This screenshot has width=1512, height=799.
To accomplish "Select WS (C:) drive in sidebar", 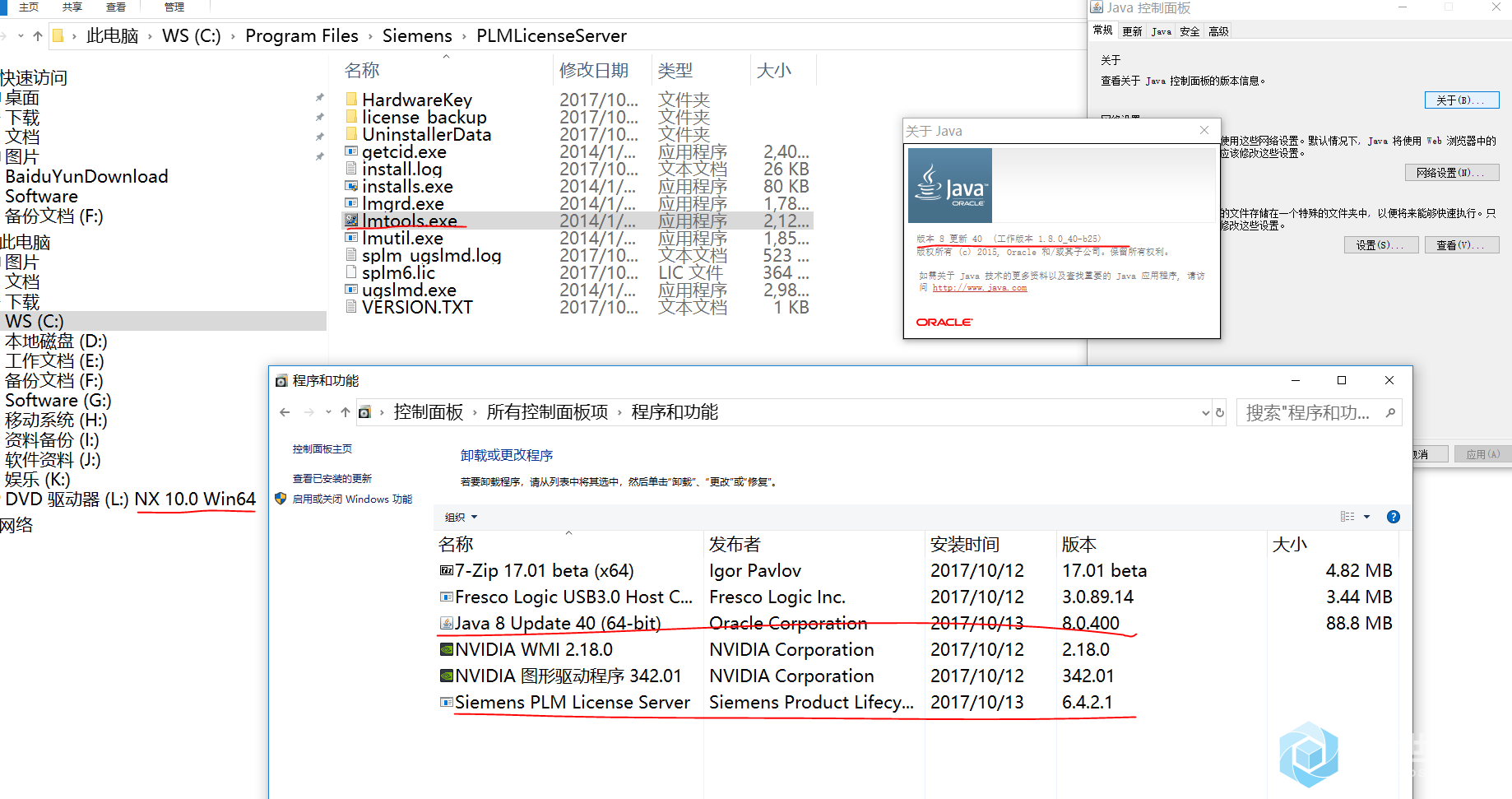I will pyautogui.click(x=163, y=321).
